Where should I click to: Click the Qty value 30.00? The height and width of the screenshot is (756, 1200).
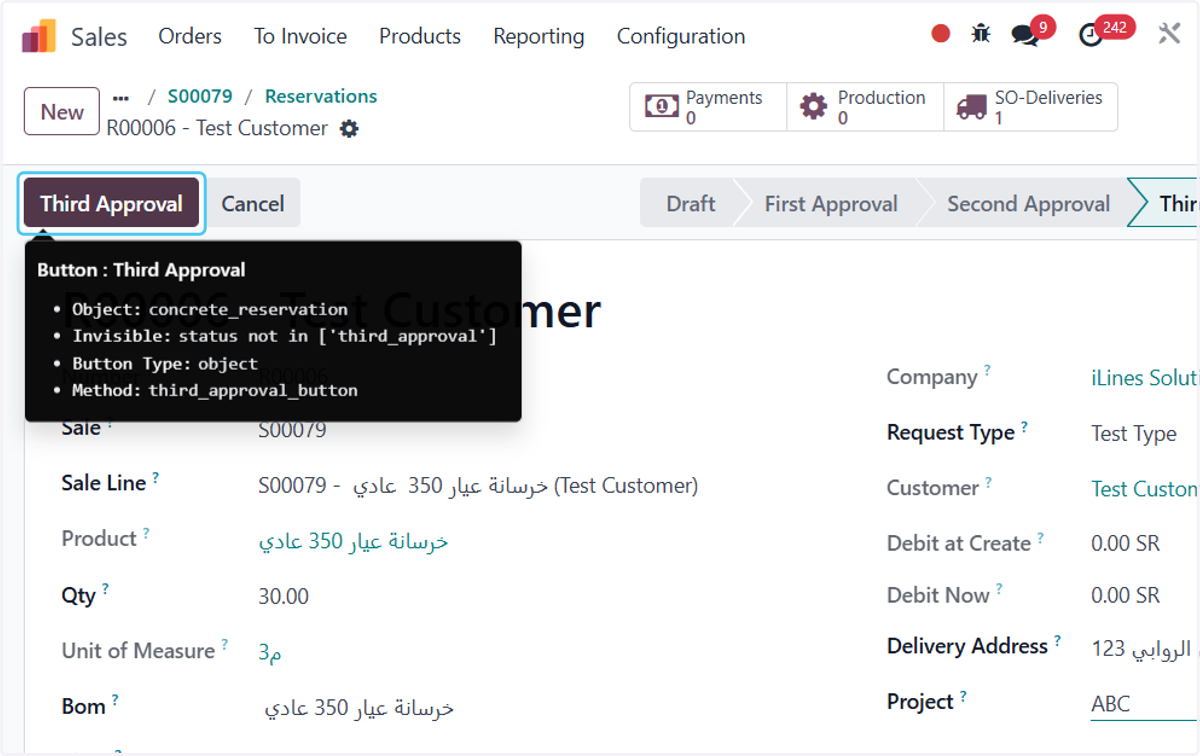pyautogui.click(x=283, y=597)
